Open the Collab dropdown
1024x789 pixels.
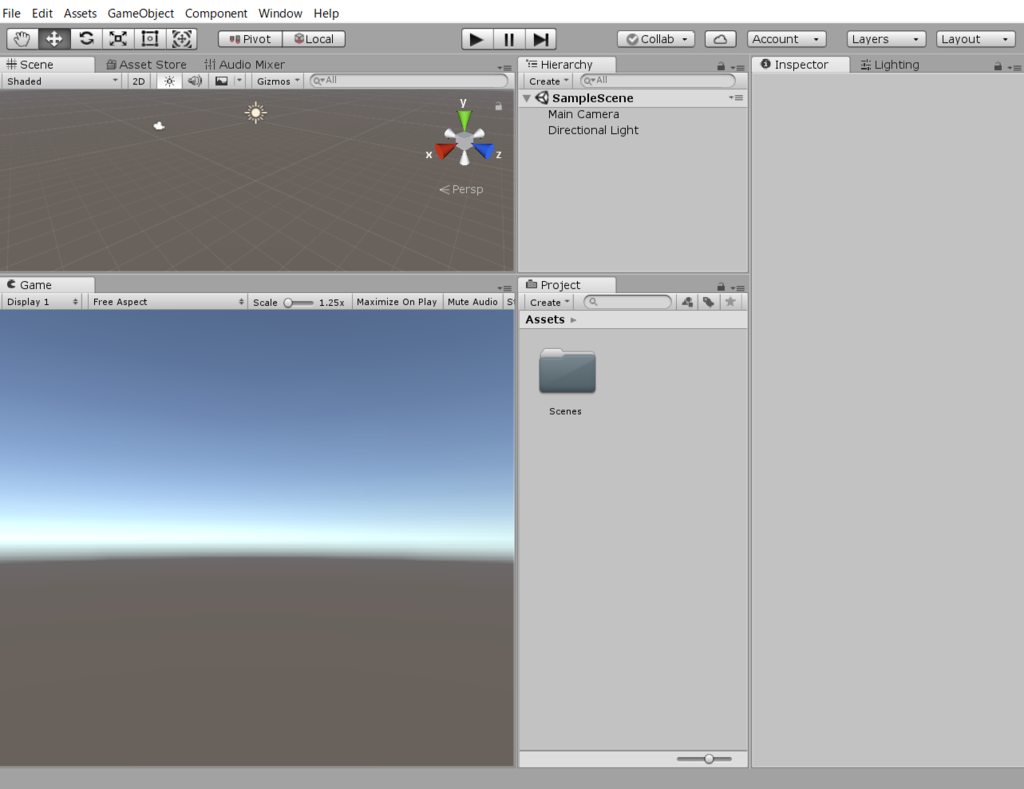656,39
